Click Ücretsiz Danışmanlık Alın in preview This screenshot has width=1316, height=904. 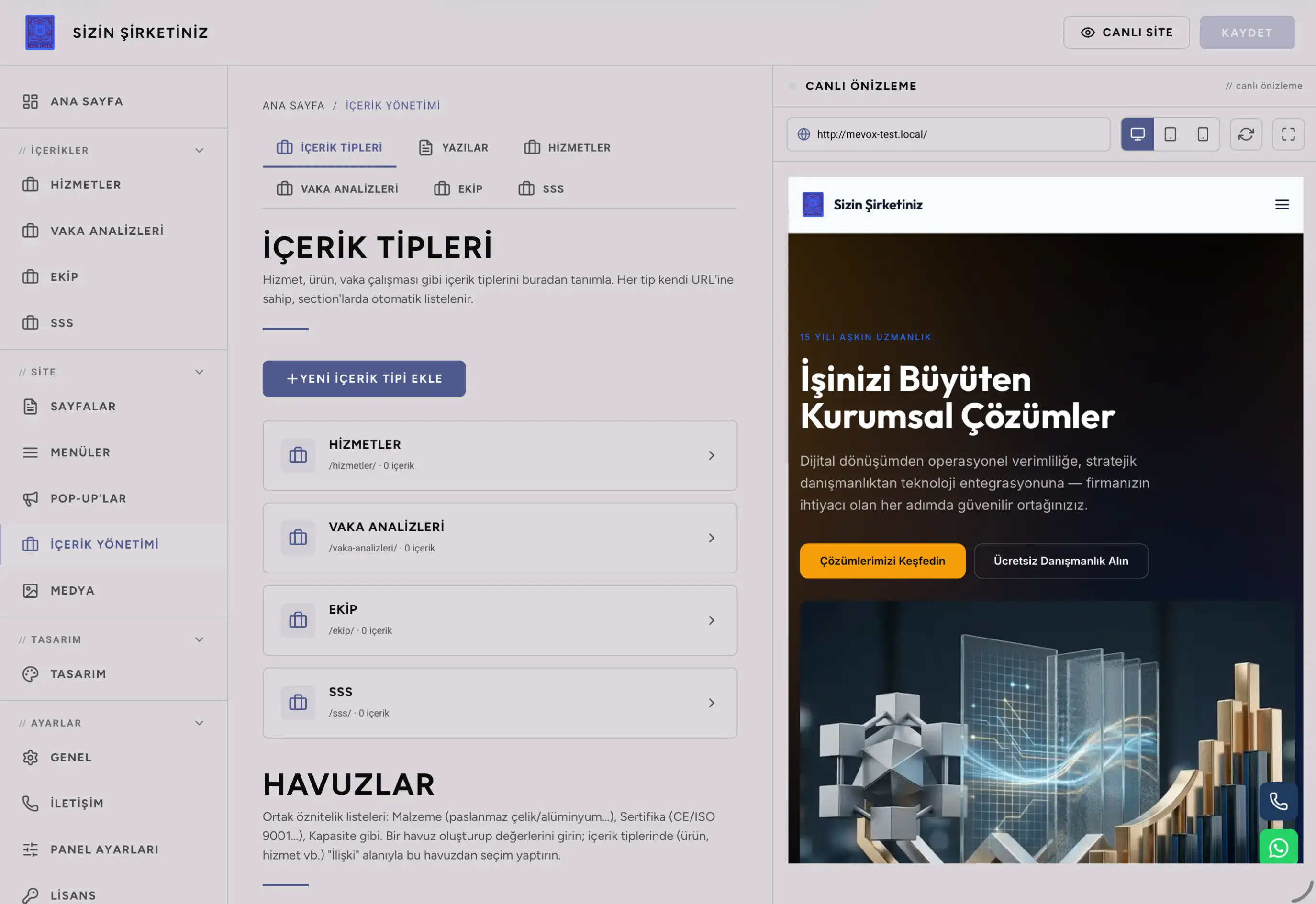click(x=1060, y=561)
